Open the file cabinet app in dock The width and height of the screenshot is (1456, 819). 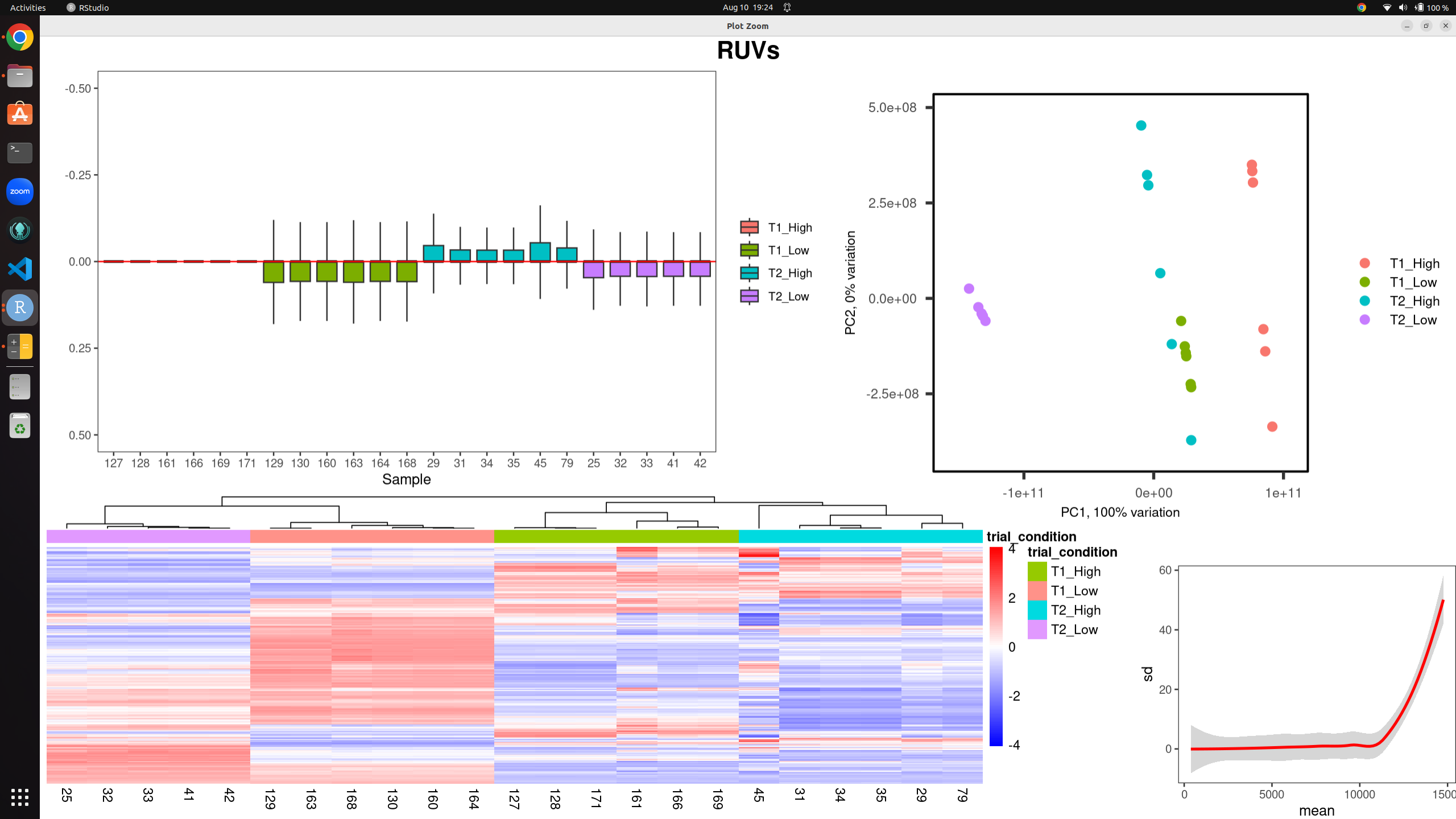pos(20,387)
